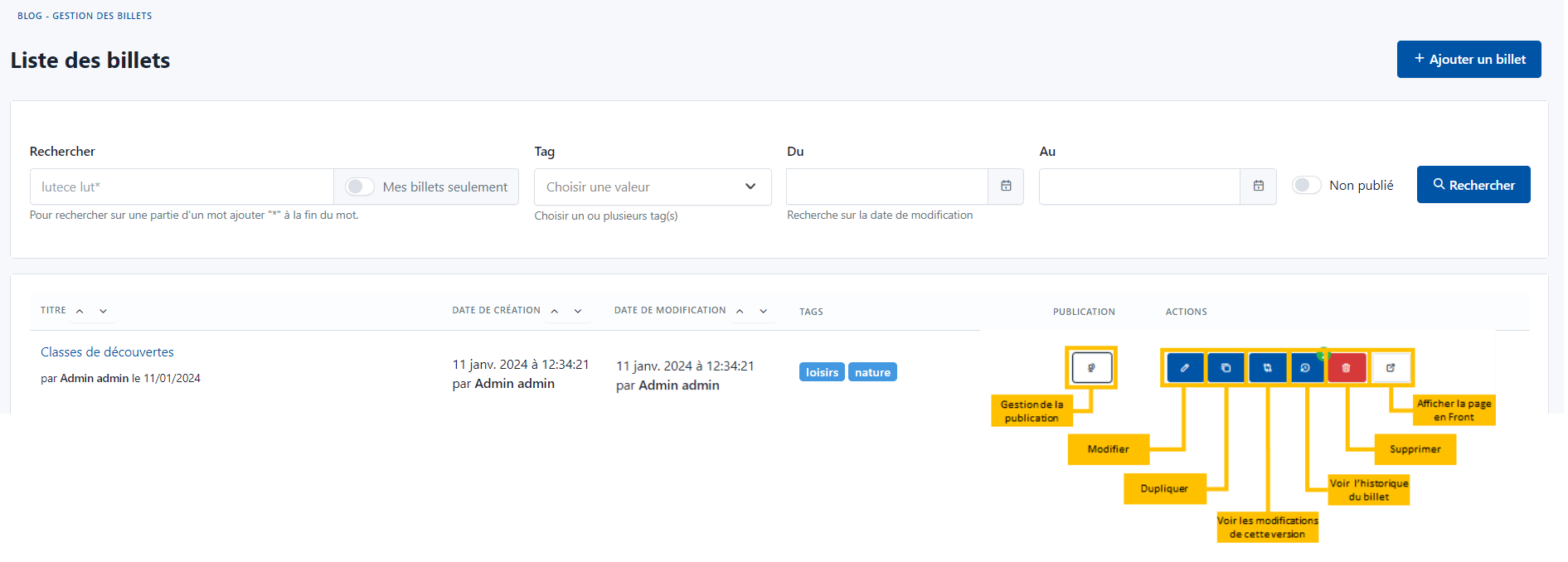This screenshot has width=1568, height=562.
Task: Click Ajouter un billet button
Action: tap(1468, 60)
